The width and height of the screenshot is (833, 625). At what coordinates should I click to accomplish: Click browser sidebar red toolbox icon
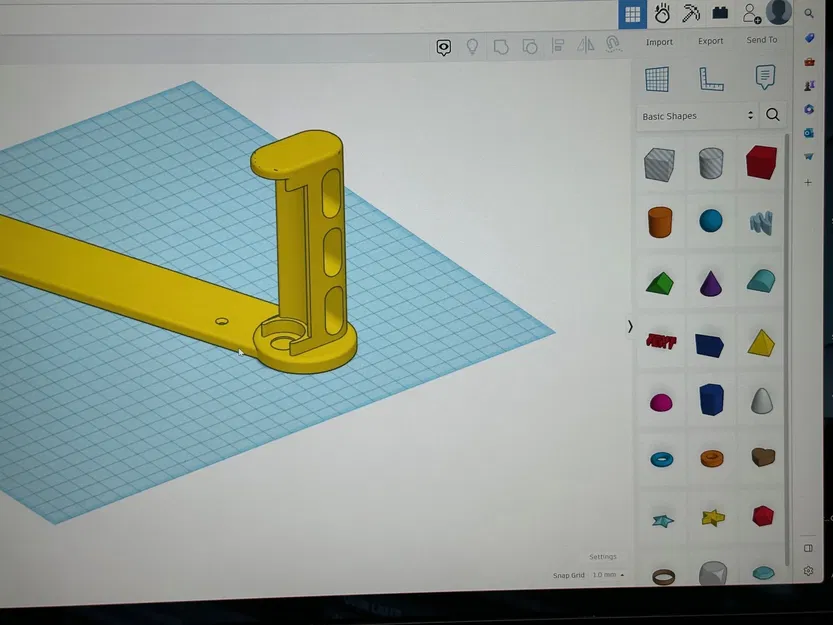click(x=809, y=62)
